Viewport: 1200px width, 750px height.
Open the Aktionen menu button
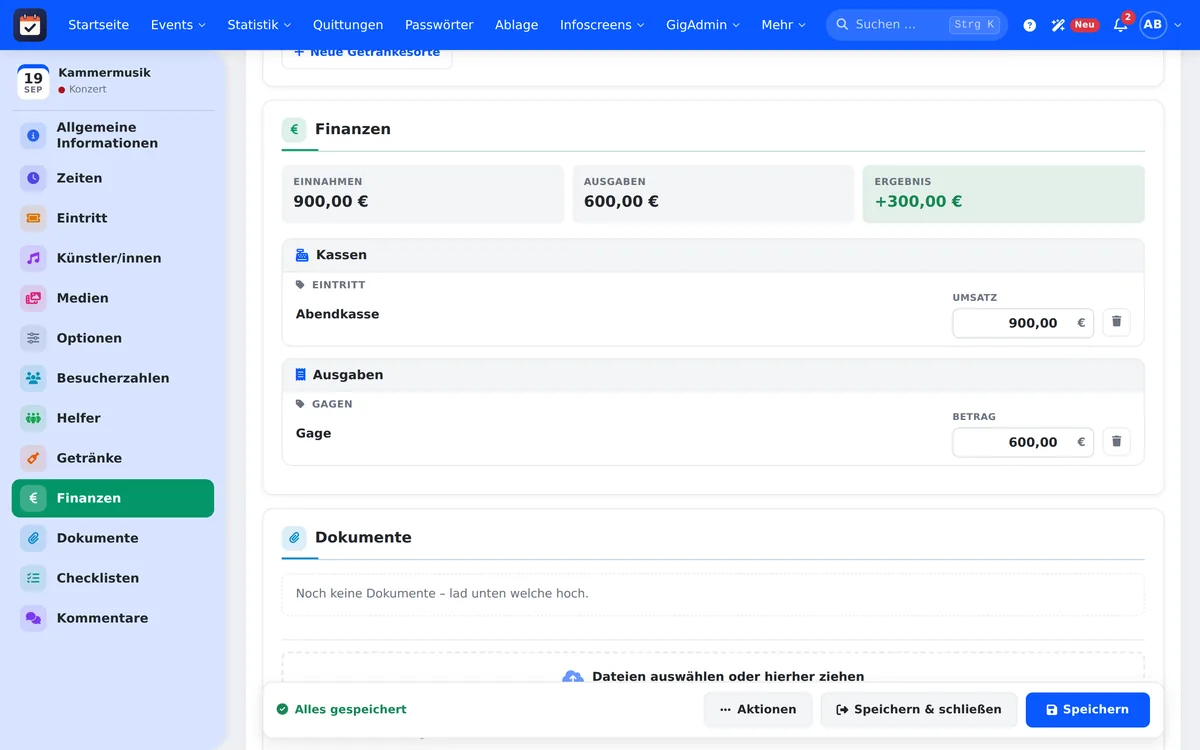(758, 709)
